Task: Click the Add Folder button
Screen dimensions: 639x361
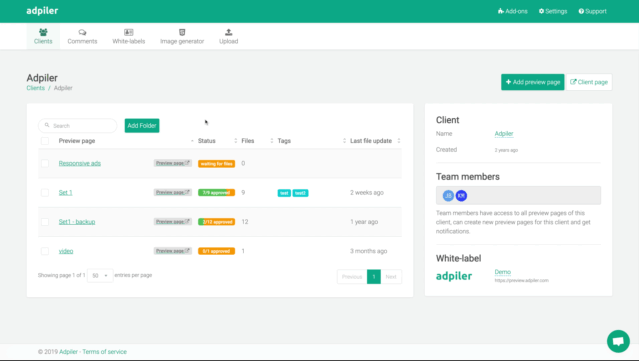Action: (x=142, y=125)
